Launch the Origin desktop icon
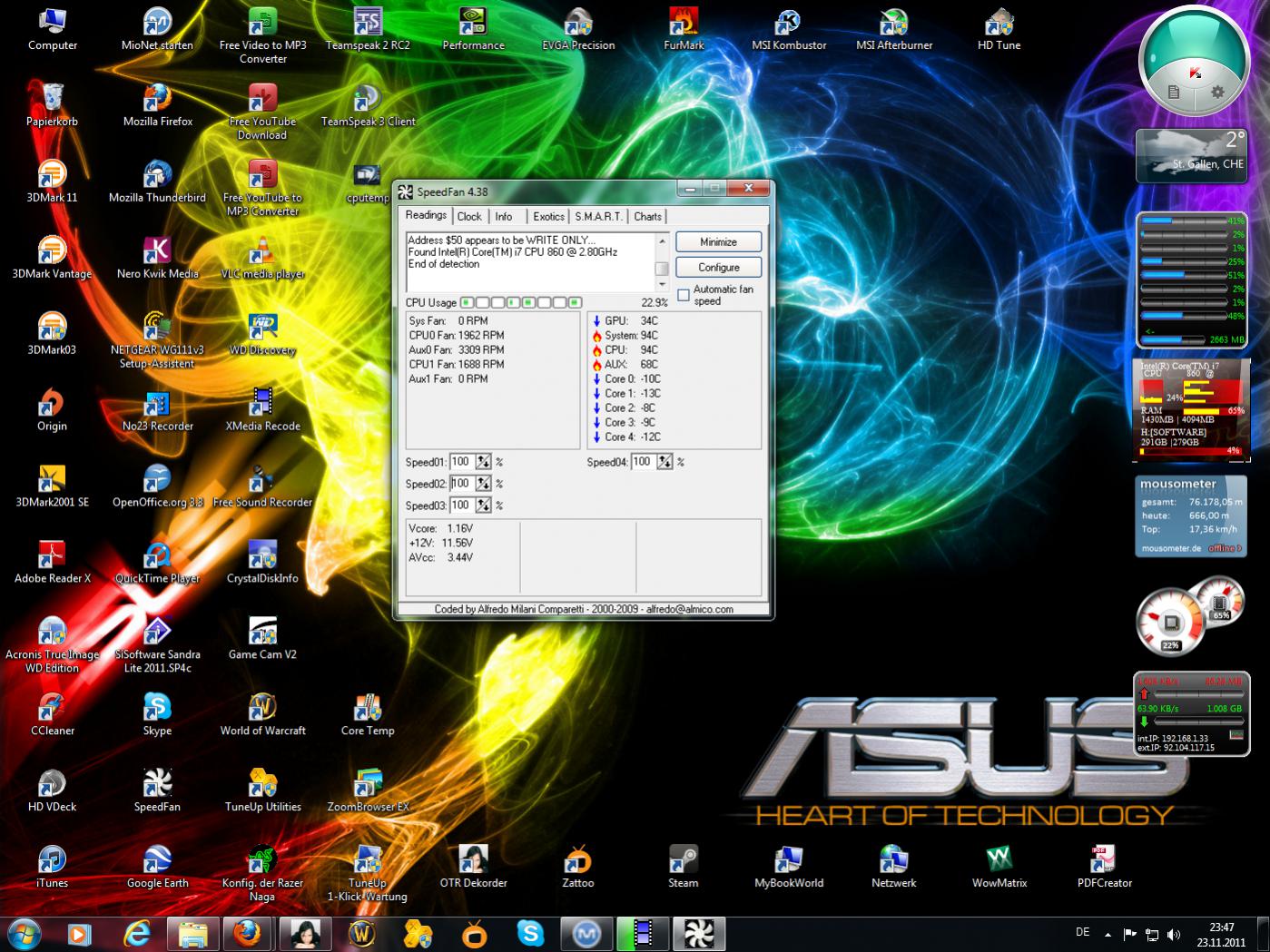The width and height of the screenshot is (1270, 952). pyautogui.click(x=52, y=408)
